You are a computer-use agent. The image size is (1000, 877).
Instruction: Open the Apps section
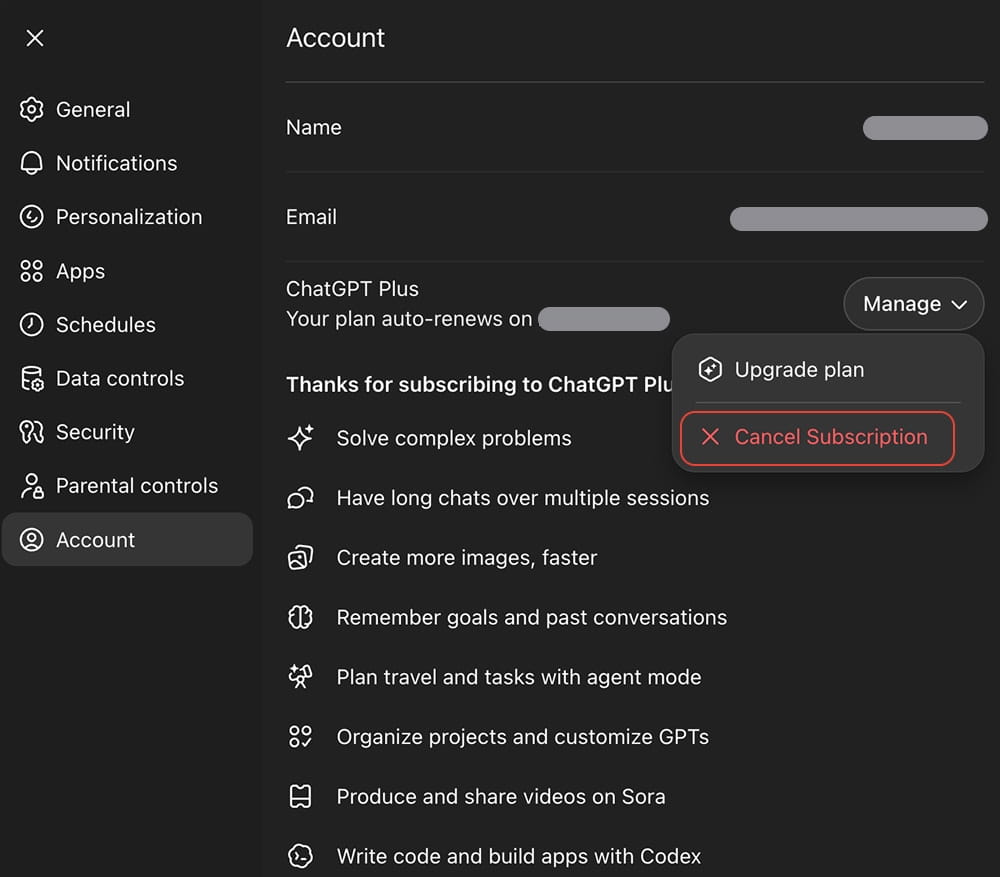click(x=128, y=271)
